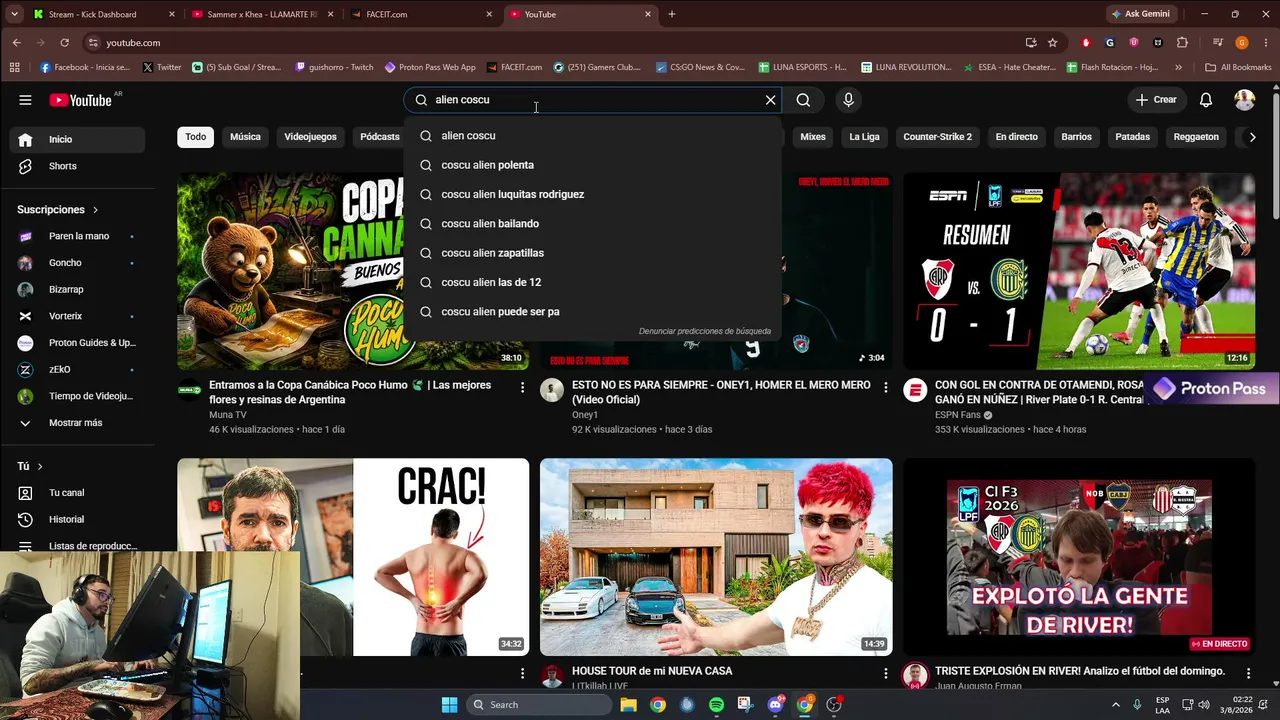Select the La Liga filter chip
The image size is (1280, 720).
[x=864, y=137]
